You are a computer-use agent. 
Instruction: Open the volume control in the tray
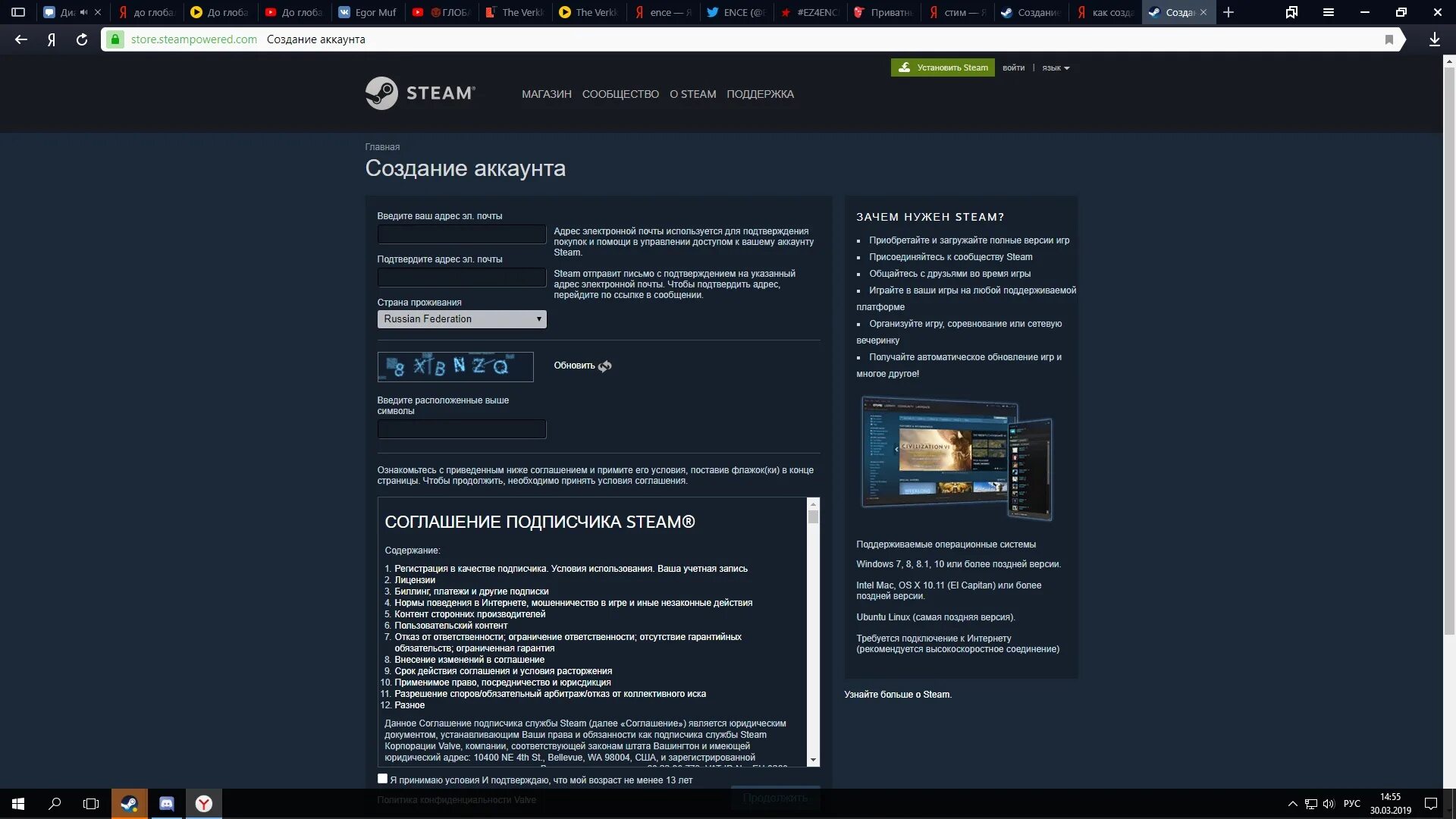[1329, 804]
